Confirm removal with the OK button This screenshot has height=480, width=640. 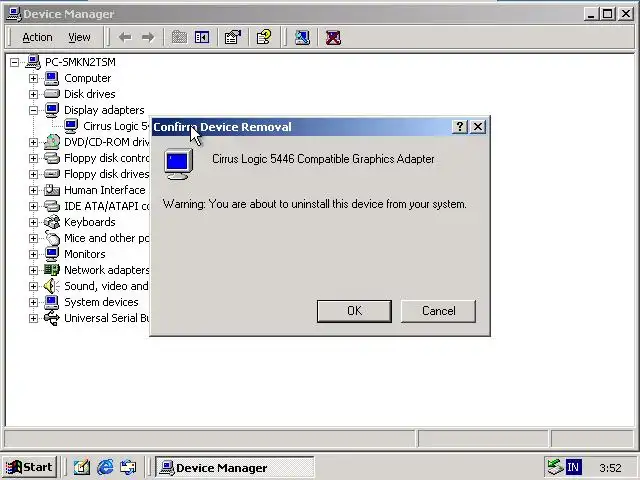354,311
